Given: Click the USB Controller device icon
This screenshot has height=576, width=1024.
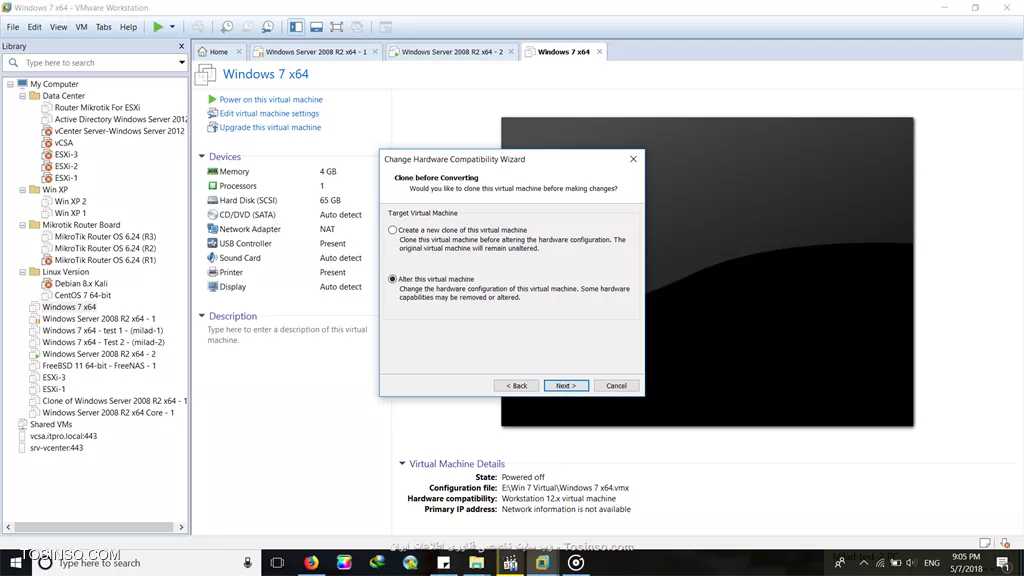Looking at the screenshot, I should [212, 244].
